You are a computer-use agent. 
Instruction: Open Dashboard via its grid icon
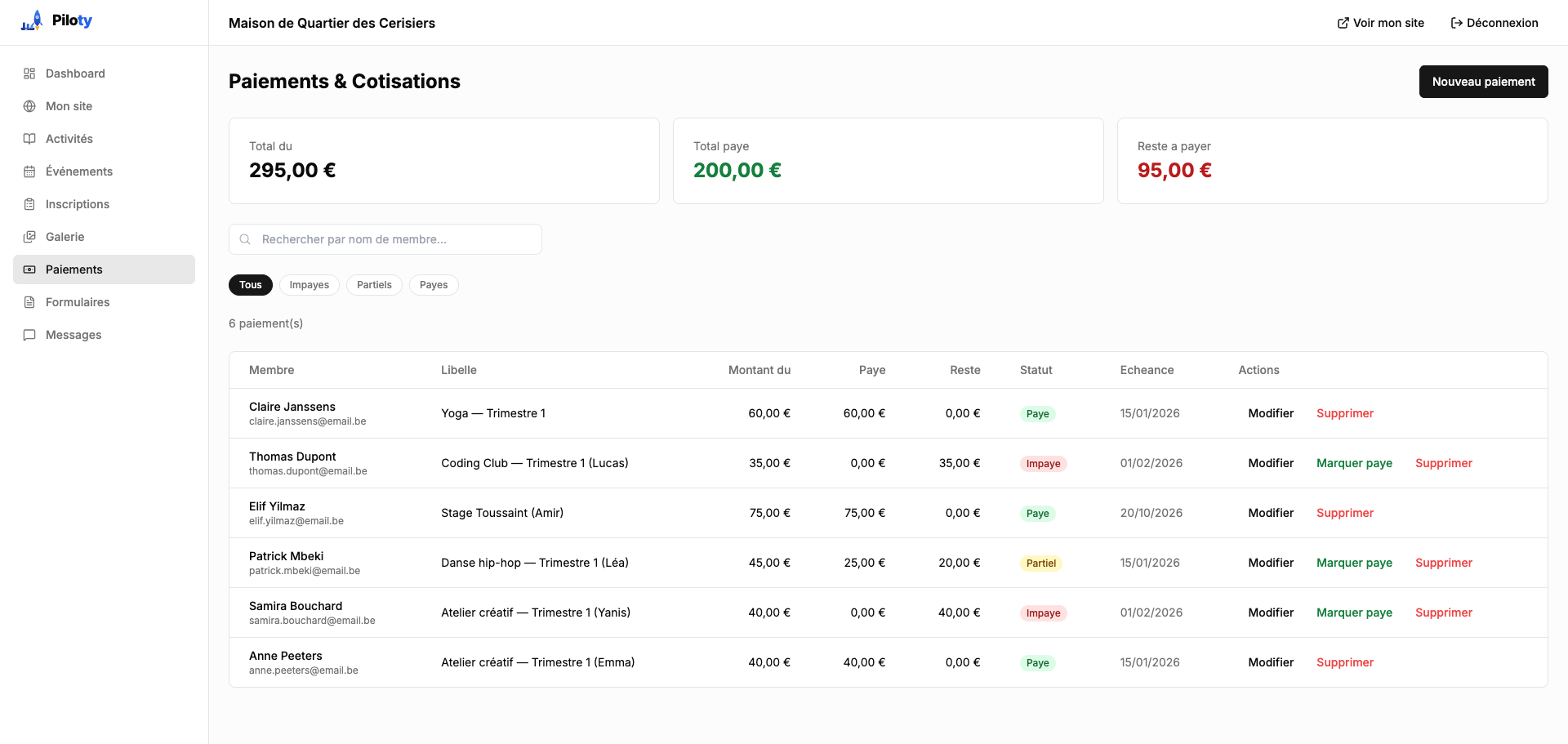[x=29, y=74]
